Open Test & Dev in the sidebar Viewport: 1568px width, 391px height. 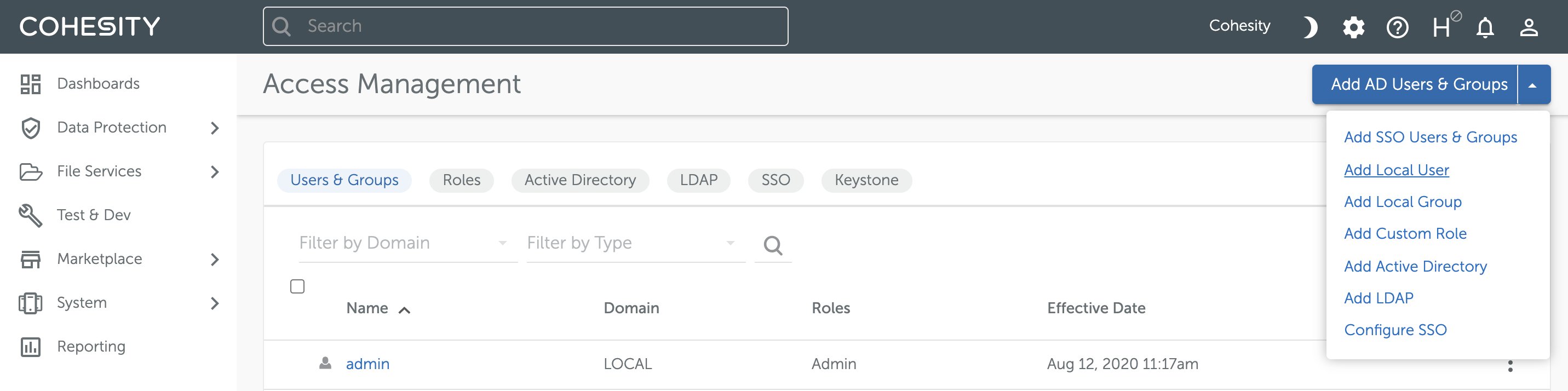point(94,216)
